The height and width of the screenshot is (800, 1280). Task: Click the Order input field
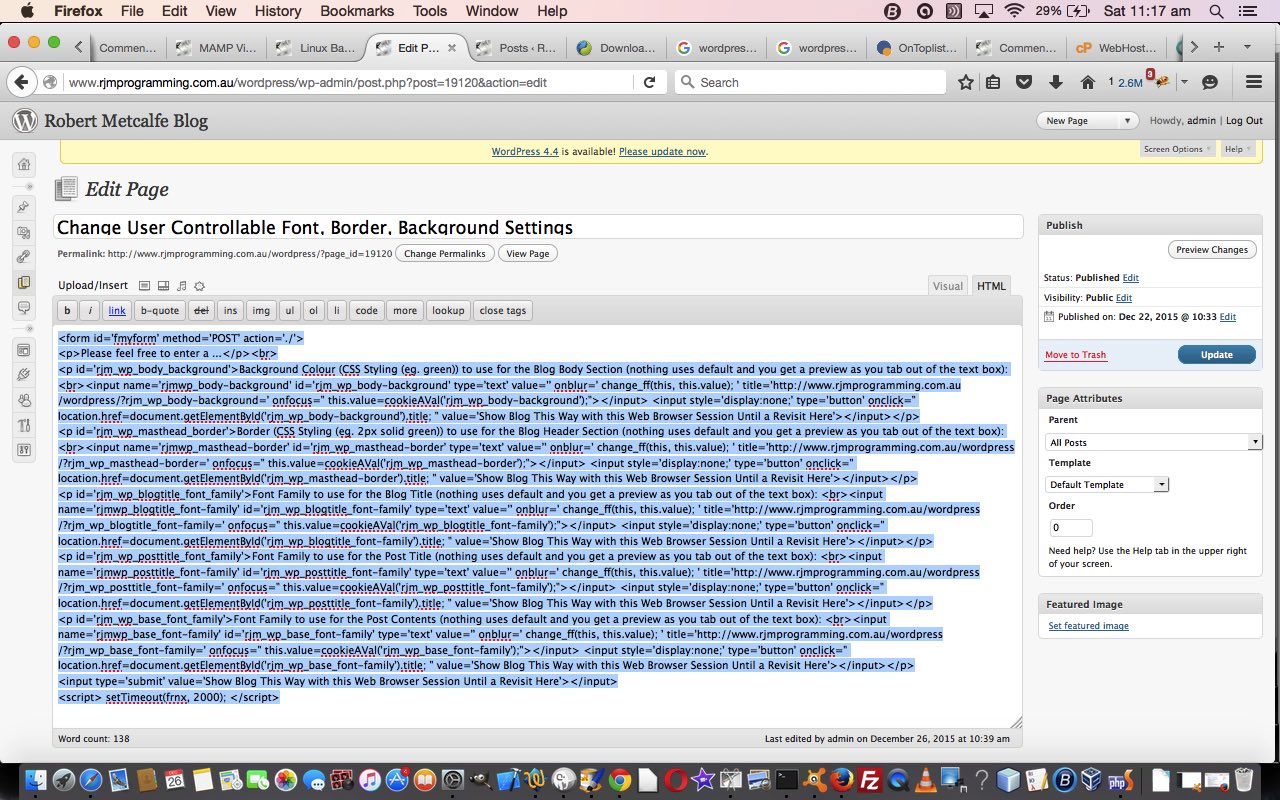(x=1070, y=527)
